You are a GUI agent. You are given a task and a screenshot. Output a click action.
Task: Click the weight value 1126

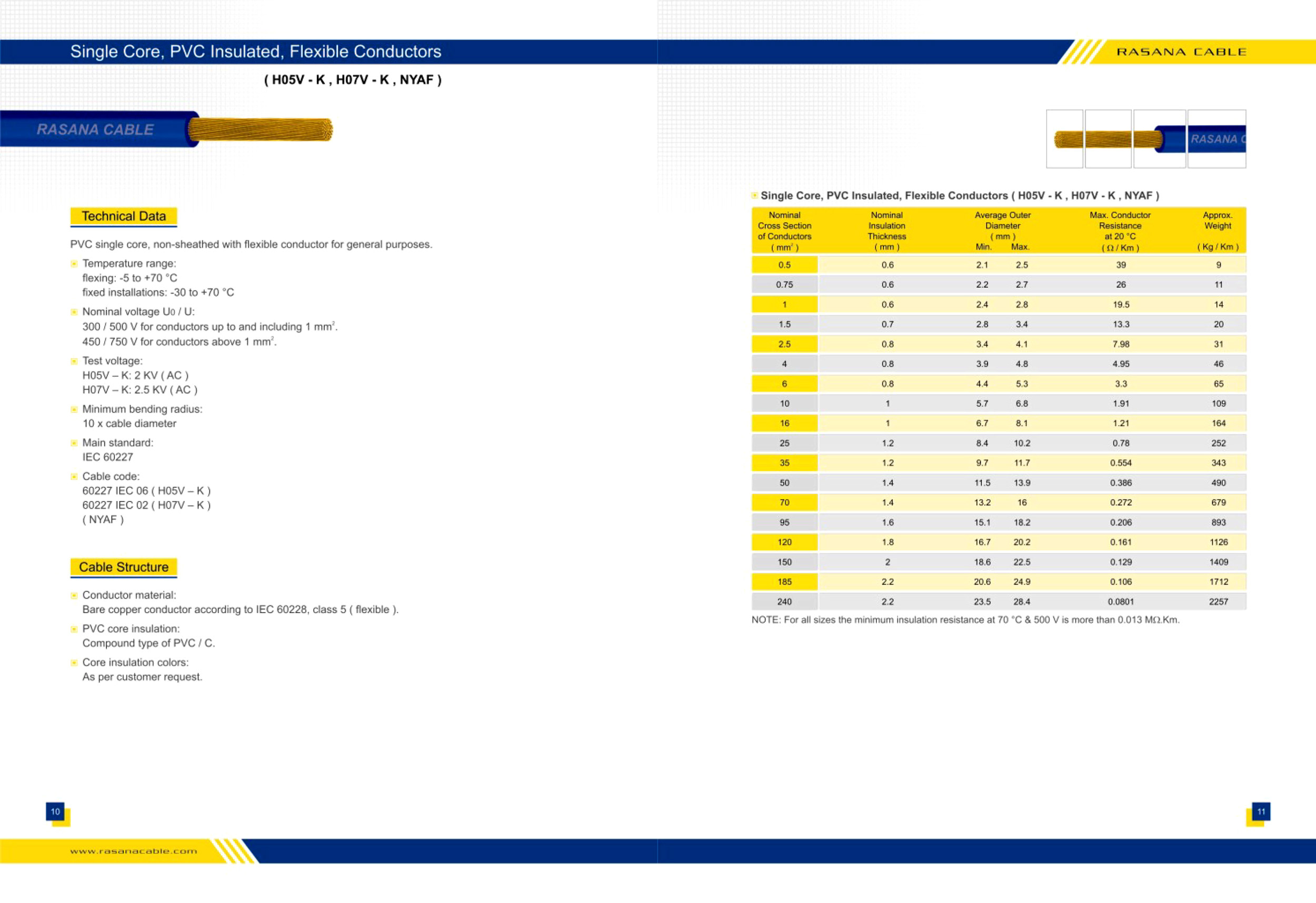coord(1219,543)
